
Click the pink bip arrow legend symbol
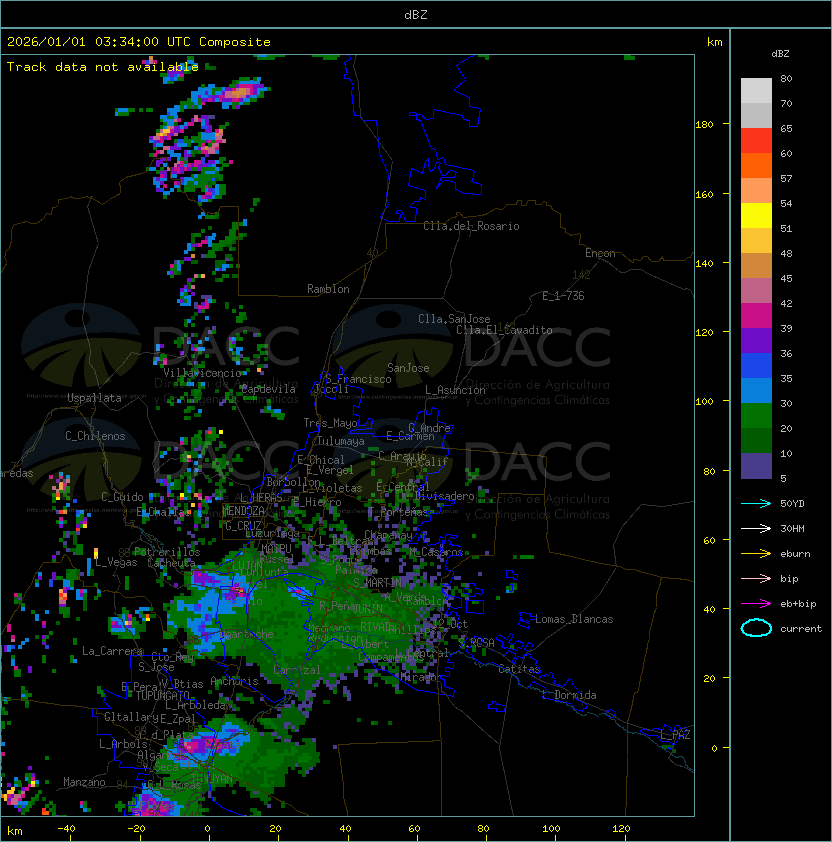point(756,578)
